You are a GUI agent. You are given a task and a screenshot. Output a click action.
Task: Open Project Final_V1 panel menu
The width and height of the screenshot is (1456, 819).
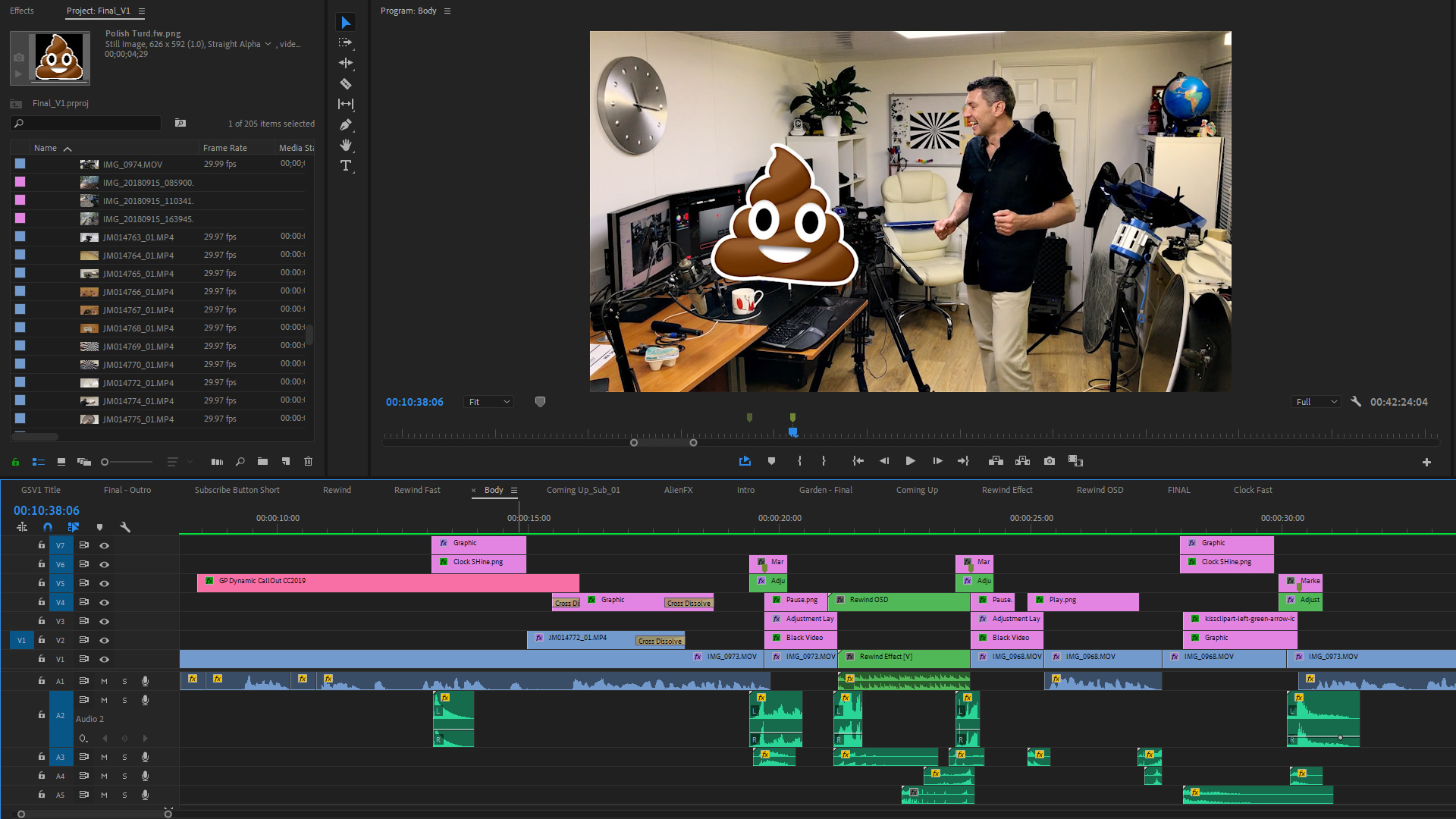[x=142, y=11]
